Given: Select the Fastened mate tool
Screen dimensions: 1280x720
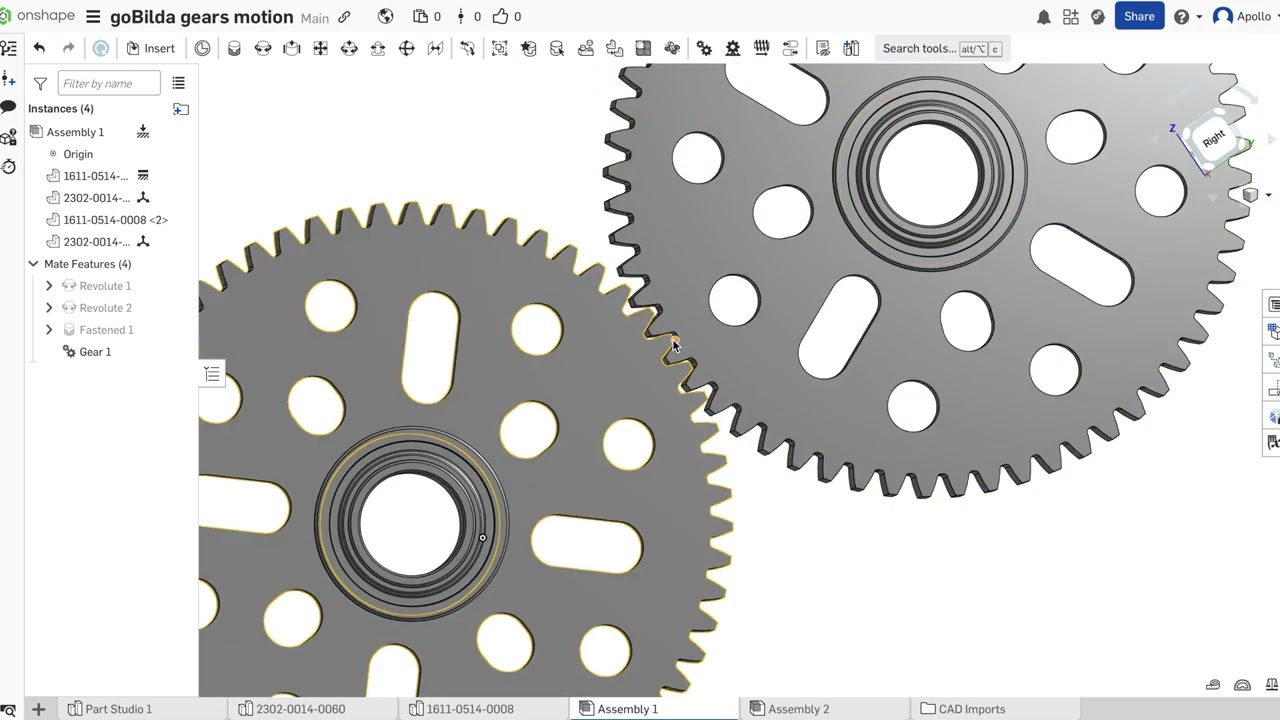Looking at the screenshot, I should [234, 48].
